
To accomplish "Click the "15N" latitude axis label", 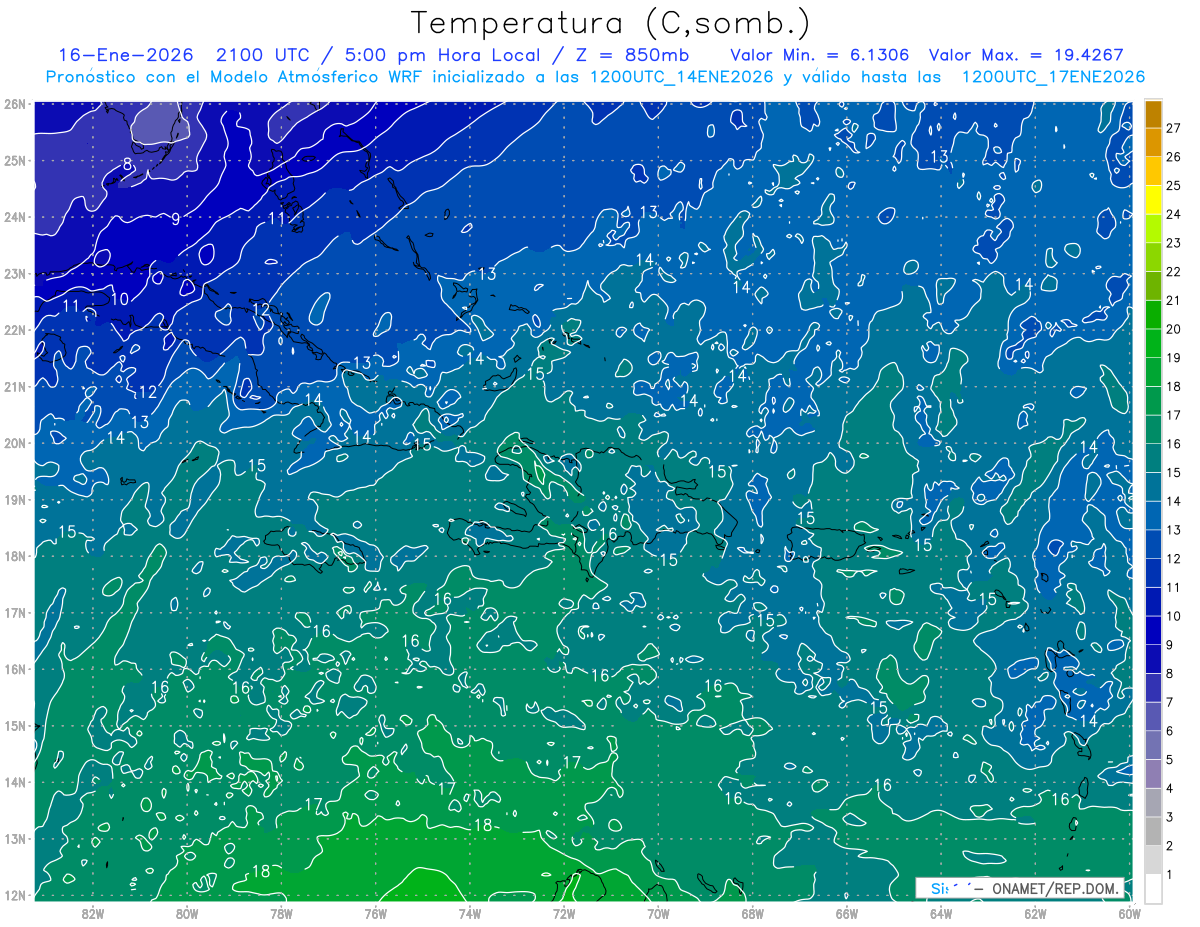I will [x=16, y=725].
